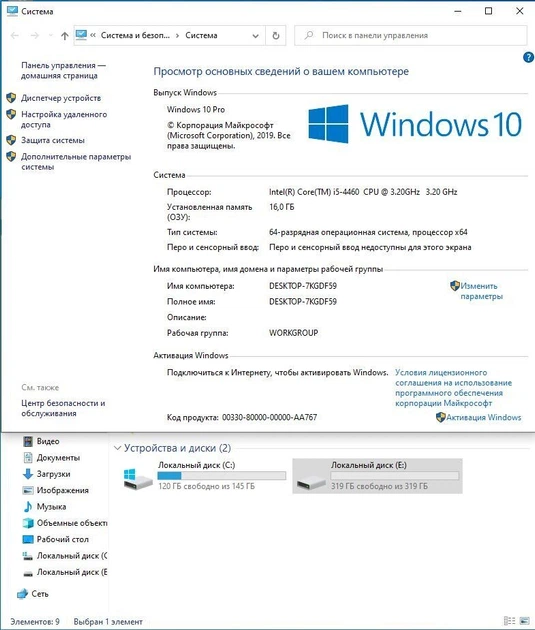
Task: Click 120 ГБ свободно из 145 ГБ text
Action: [x=206, y=486]
